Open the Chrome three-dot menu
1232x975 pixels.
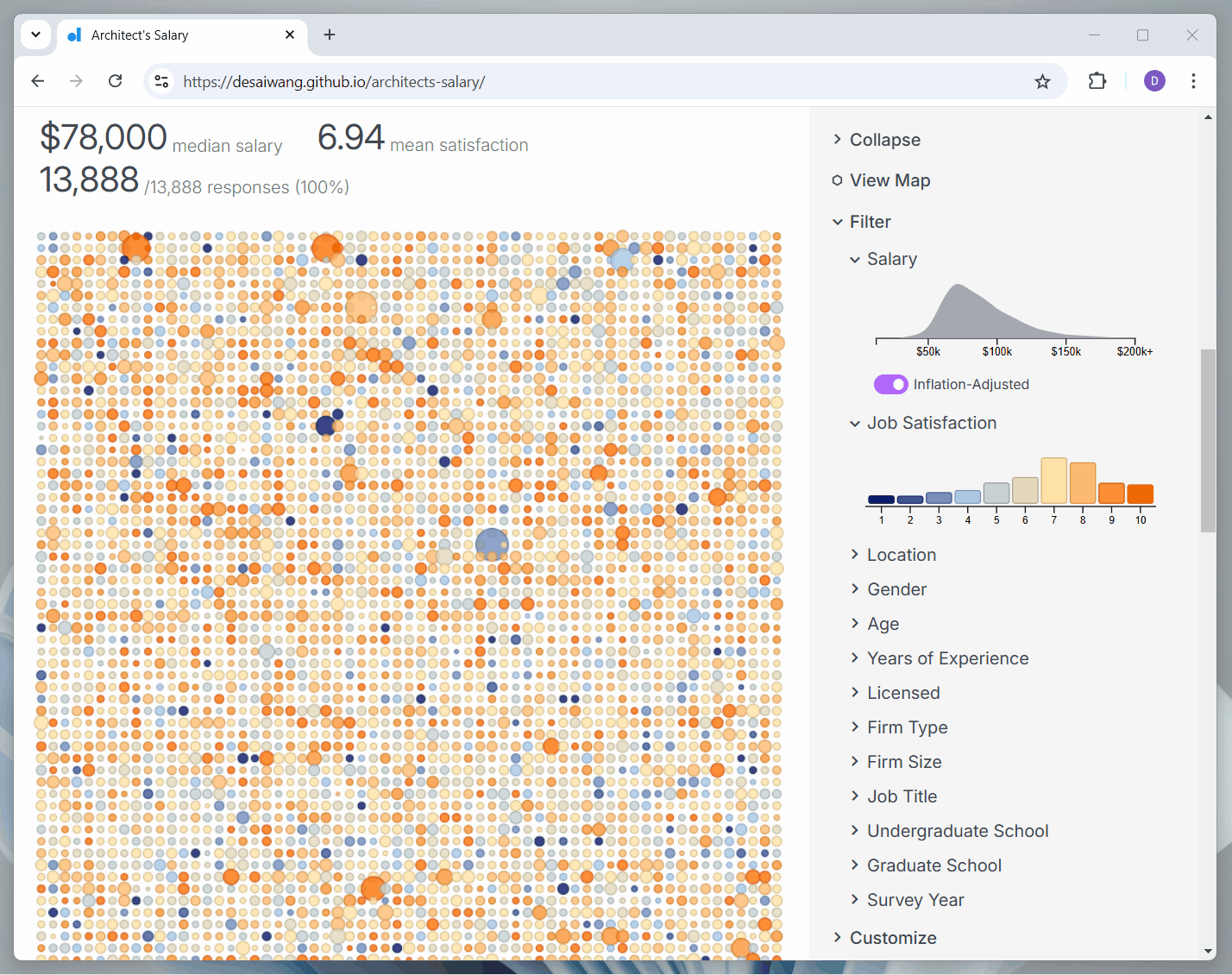point(1193,81)
